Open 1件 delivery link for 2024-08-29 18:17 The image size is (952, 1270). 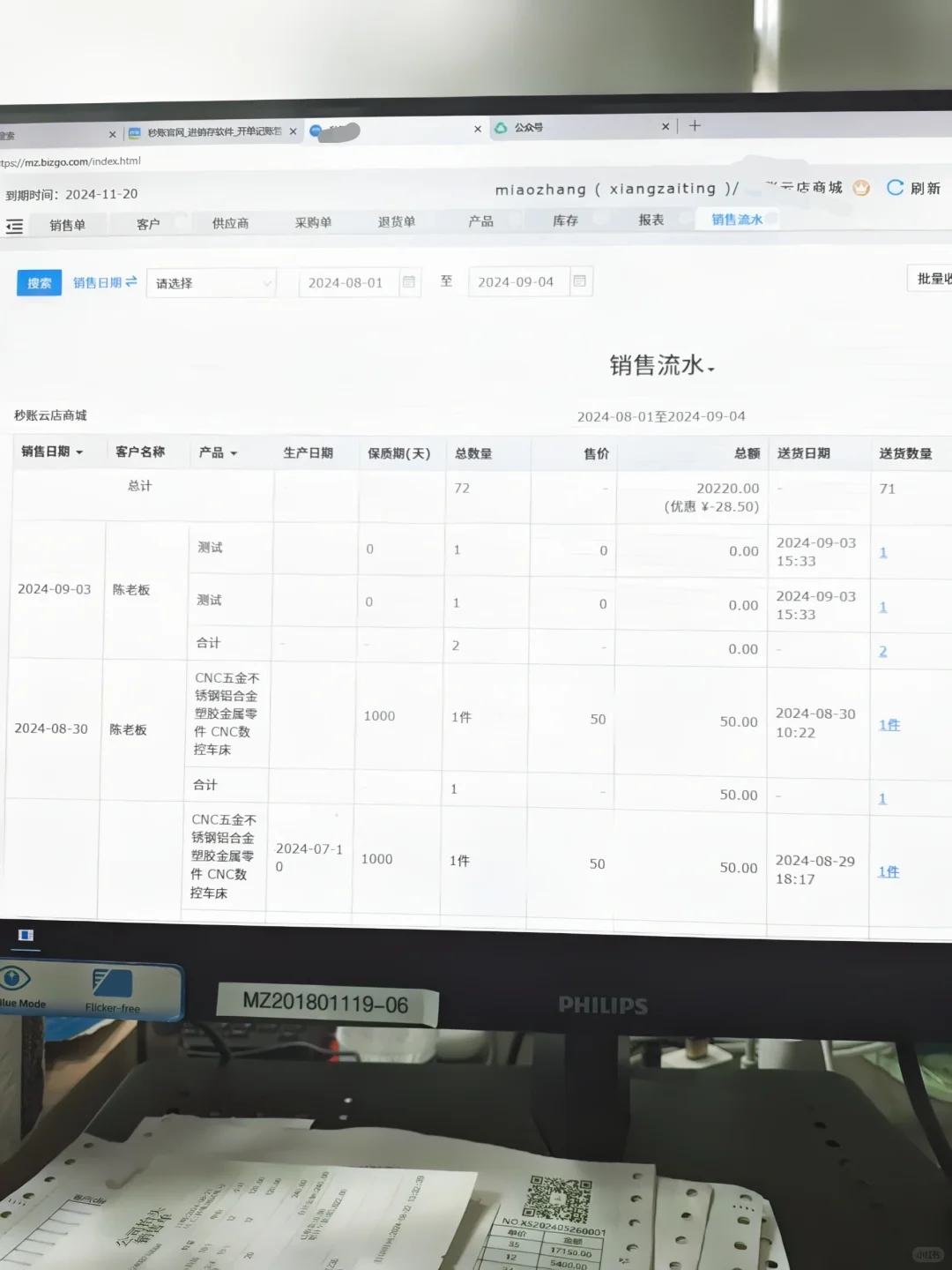coord(889,871)
